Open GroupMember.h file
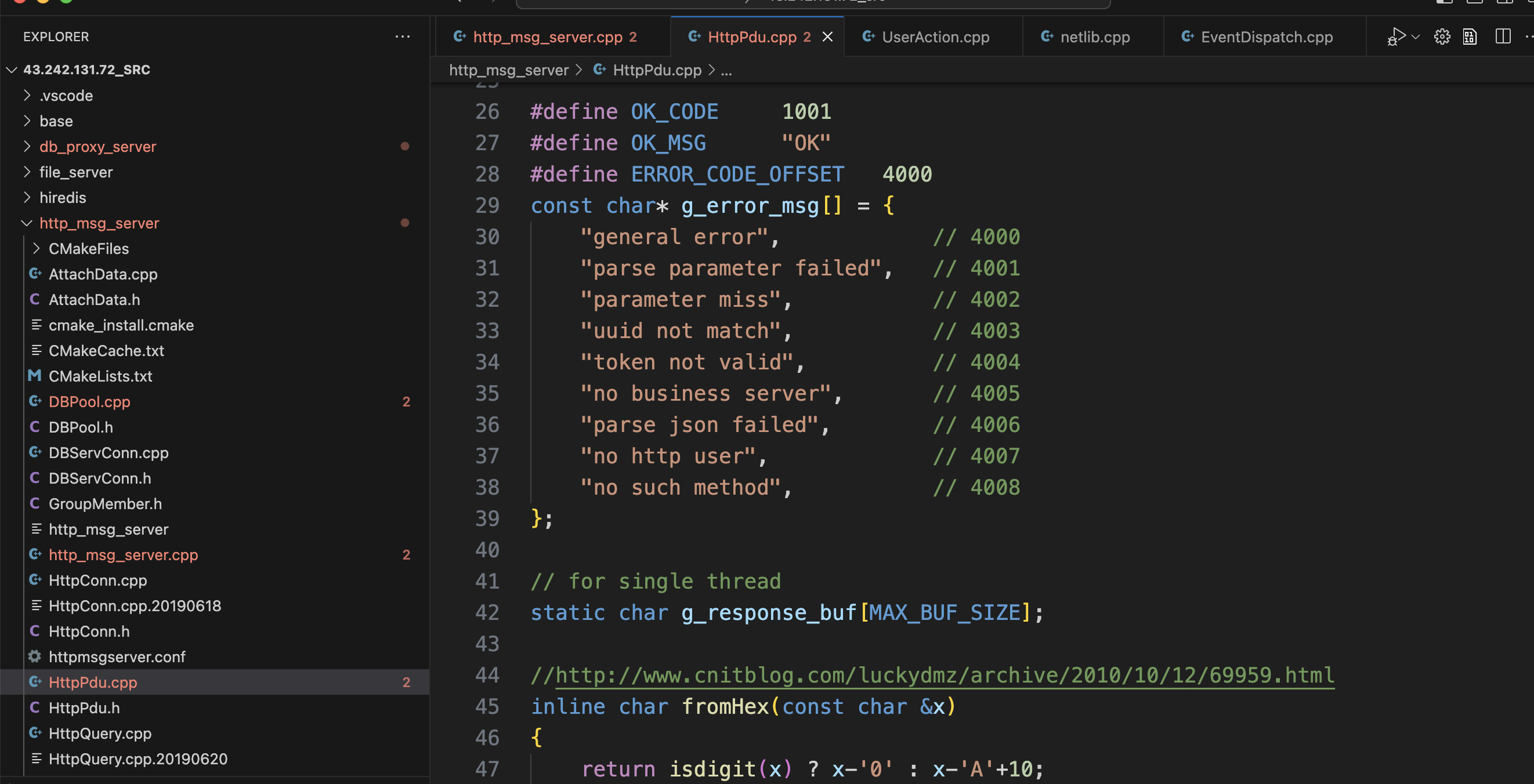1534x784 pixels. pos(215,503)
